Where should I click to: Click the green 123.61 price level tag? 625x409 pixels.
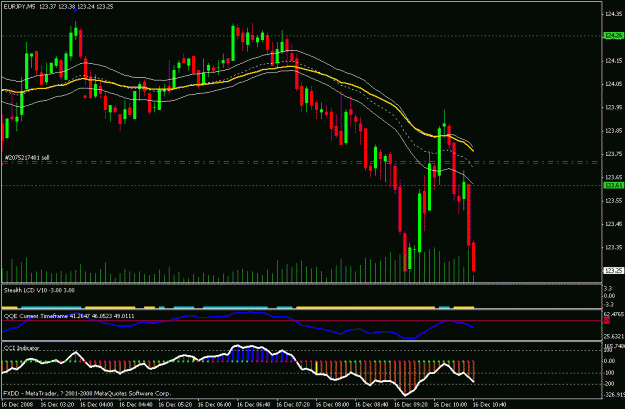613,185
